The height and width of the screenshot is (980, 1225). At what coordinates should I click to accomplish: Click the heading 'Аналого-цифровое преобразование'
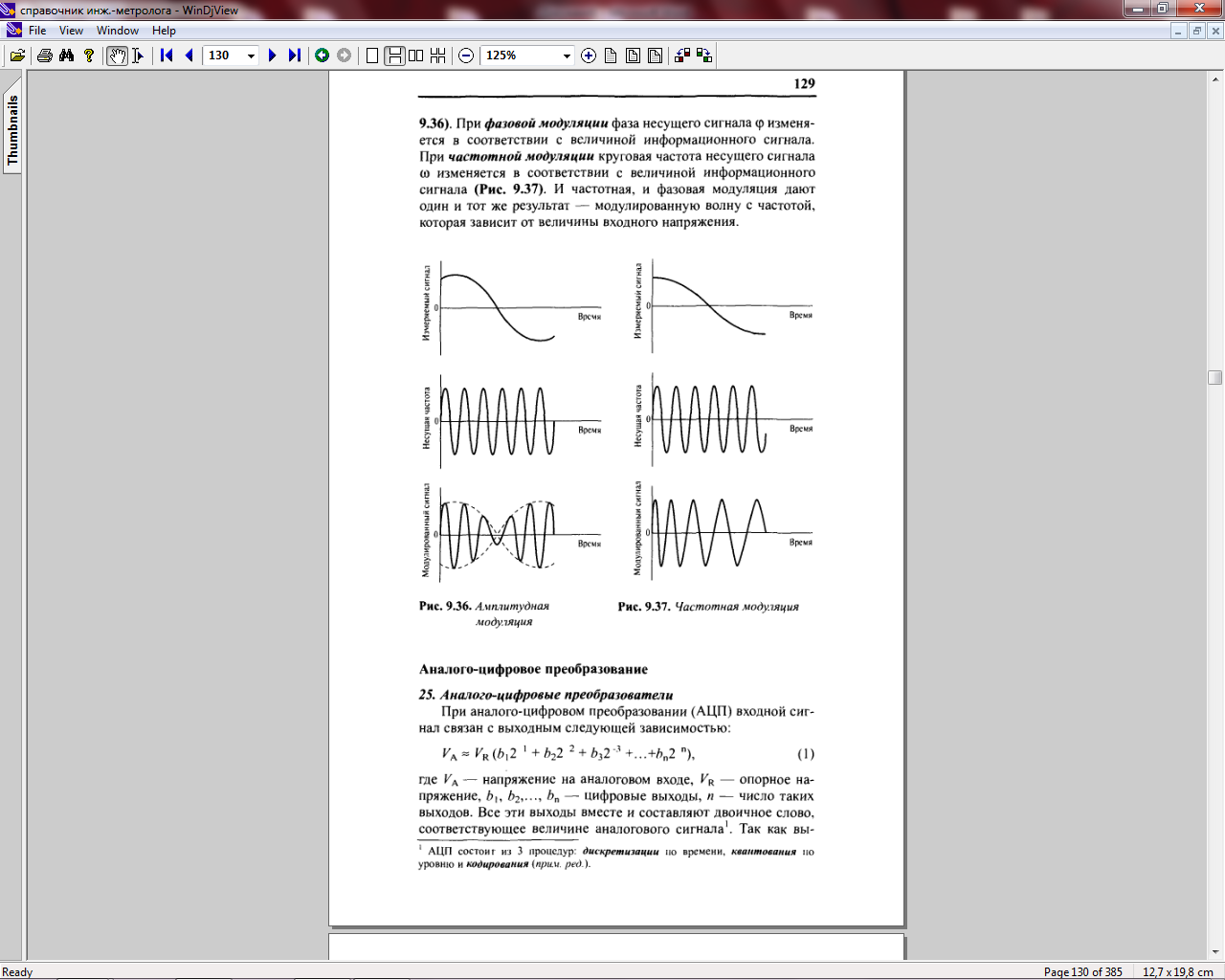(x=533, y=669)
